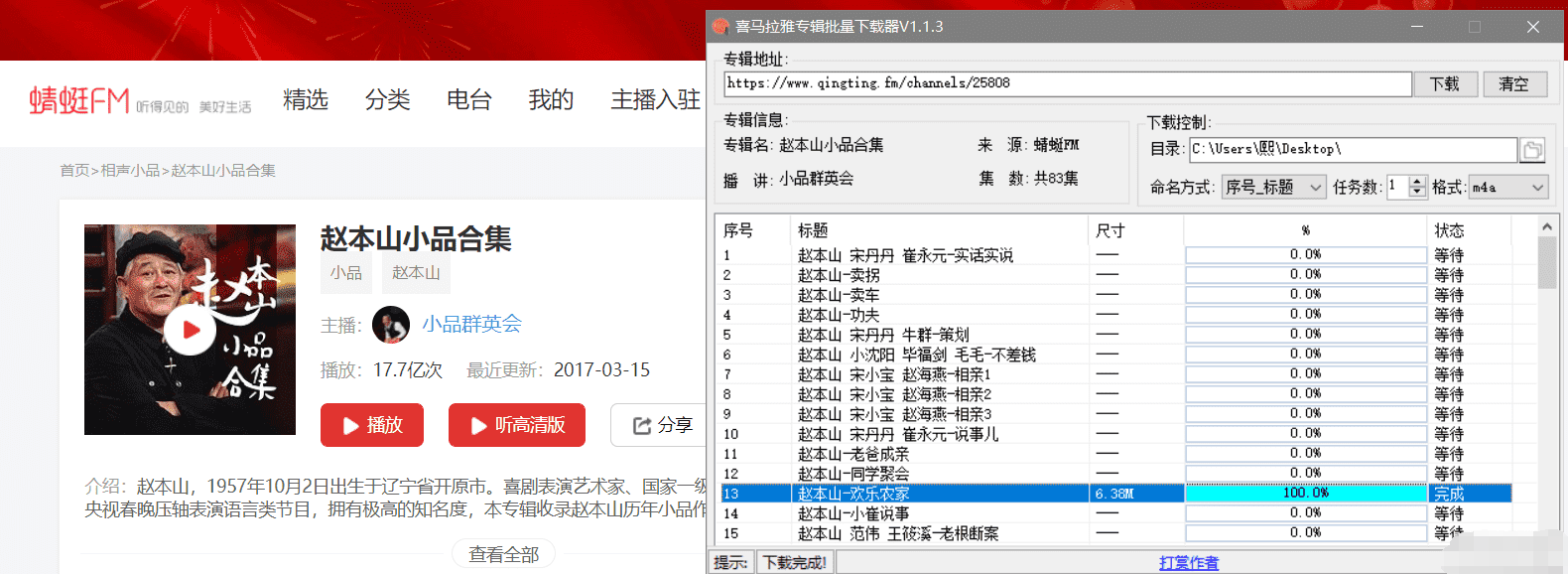This screenshot has width=1568, height=574.
Task: Click the 下载 button in the downloader
Action: coord(1445,84)
